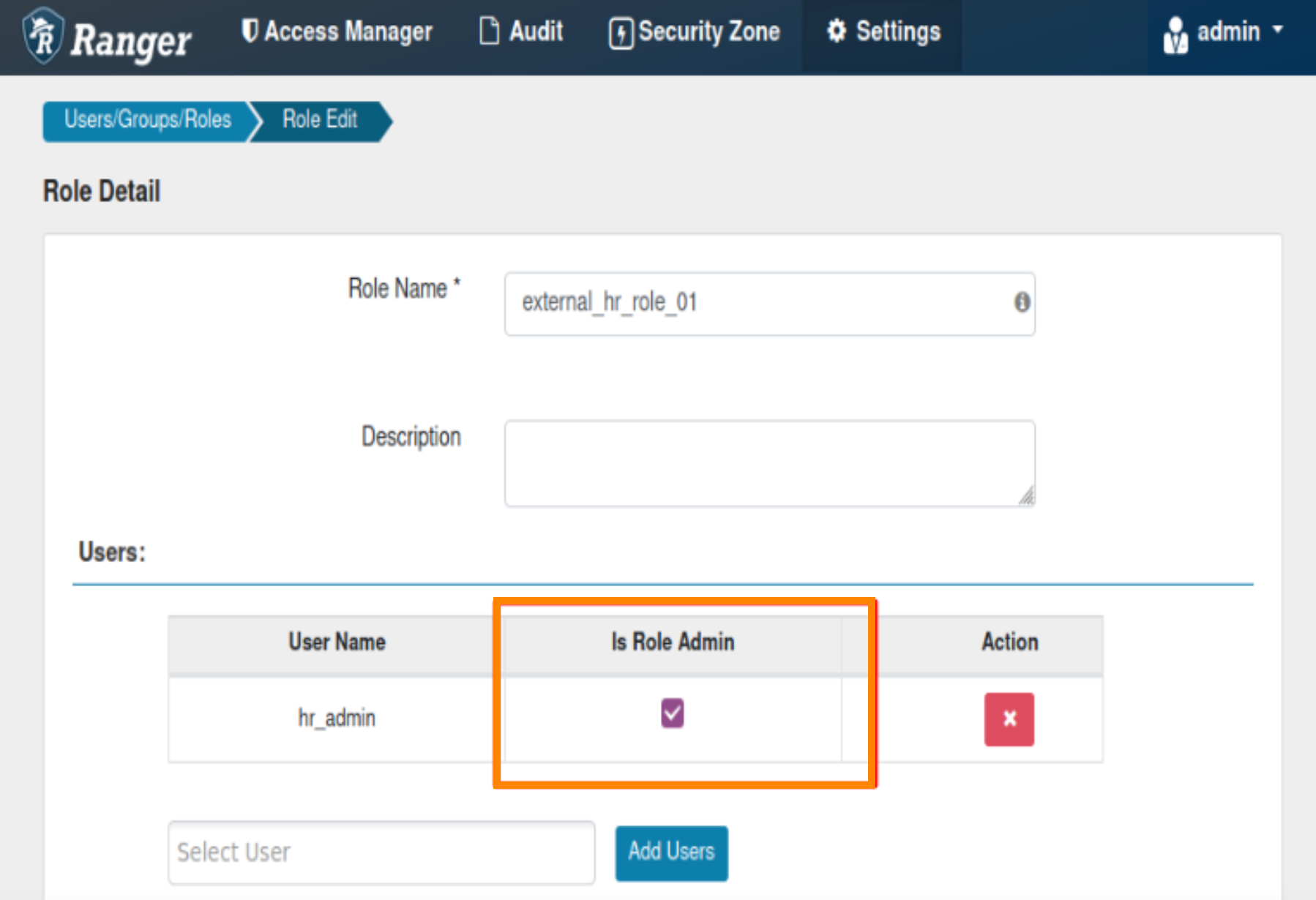
Task: Click the lightning bolt Security Zone icon
Action: (x=621, y=34)
